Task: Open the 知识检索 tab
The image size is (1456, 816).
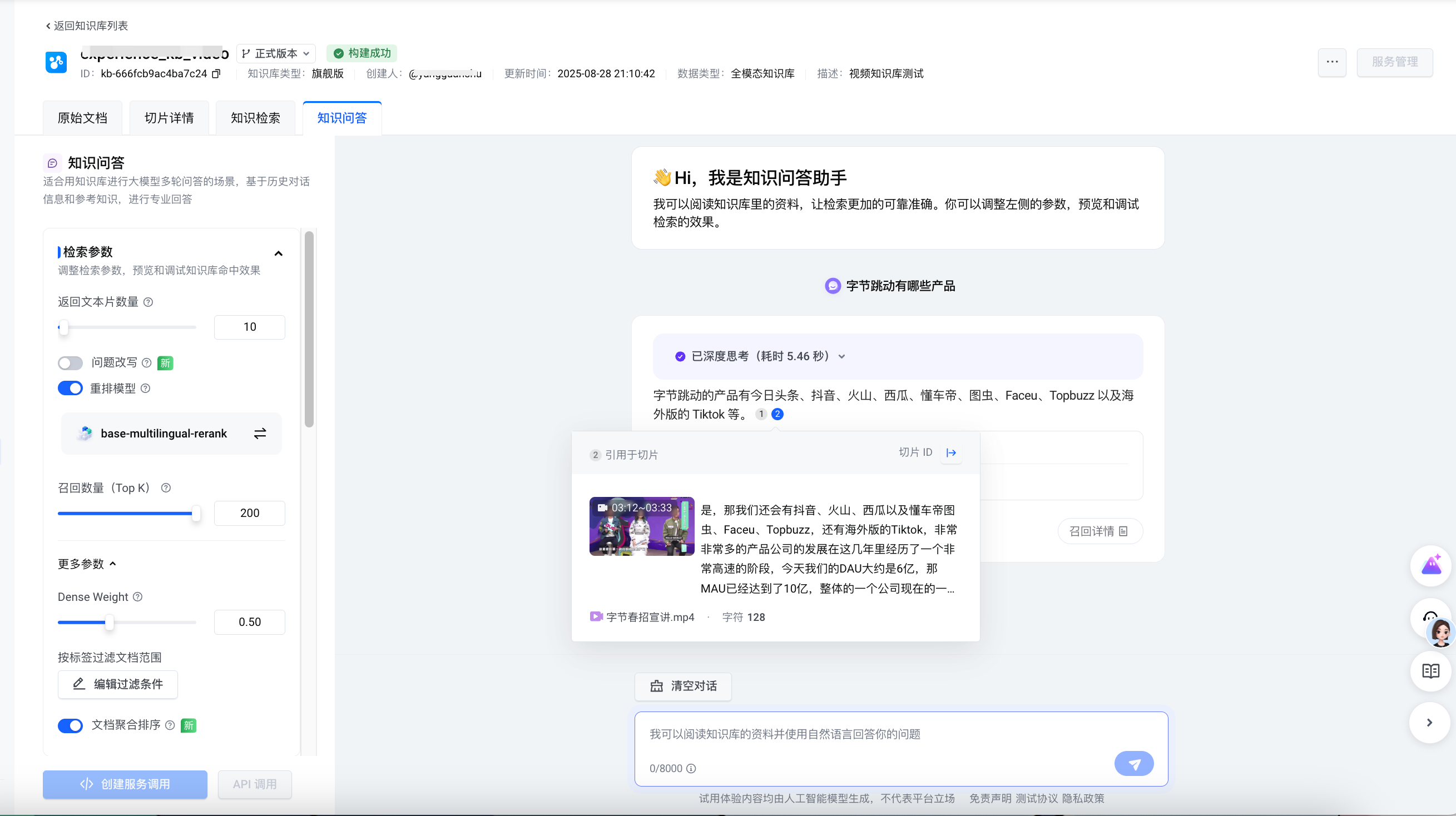Action: [255, 117]
